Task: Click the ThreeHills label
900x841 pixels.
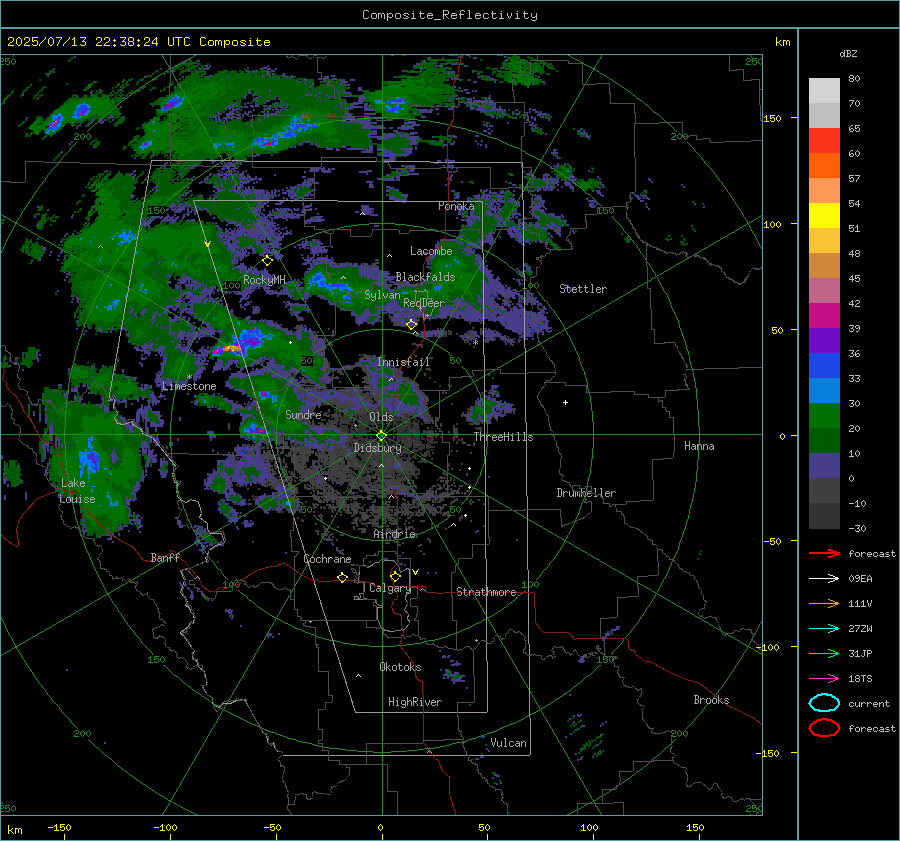Action: (x=503, y=437)
